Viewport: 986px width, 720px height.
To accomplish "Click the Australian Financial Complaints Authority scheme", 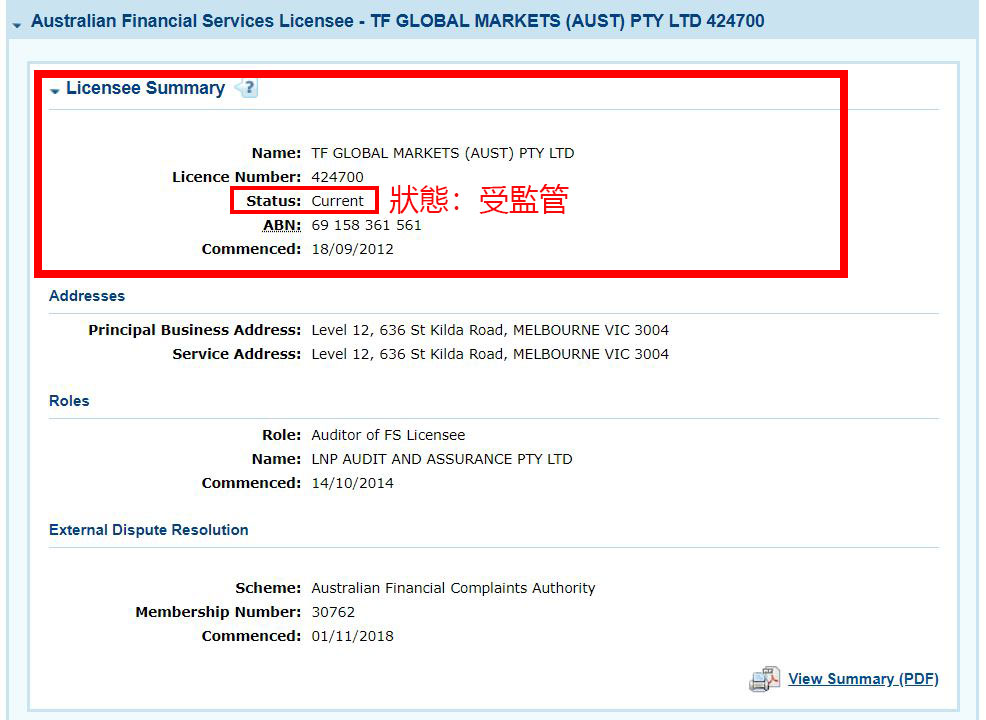I will 453,588.
